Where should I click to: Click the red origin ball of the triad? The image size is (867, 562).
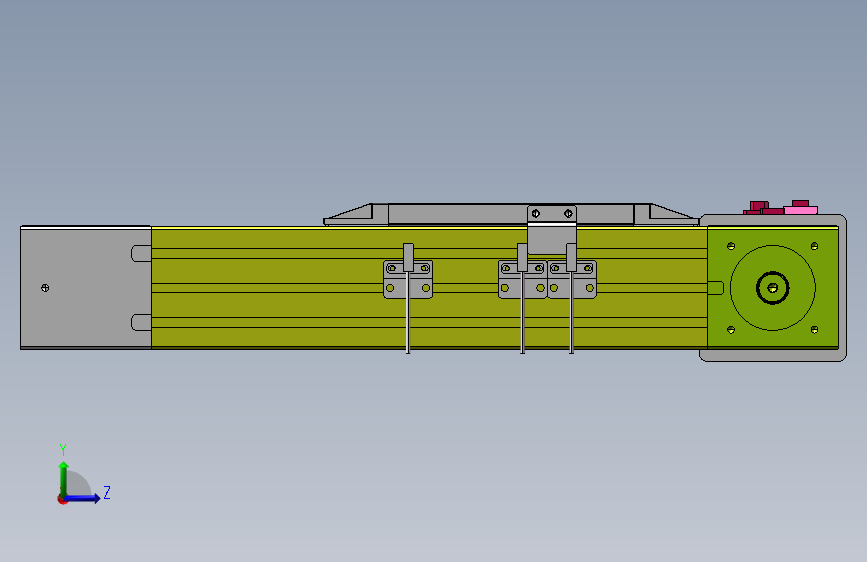[x=62, y=499]
